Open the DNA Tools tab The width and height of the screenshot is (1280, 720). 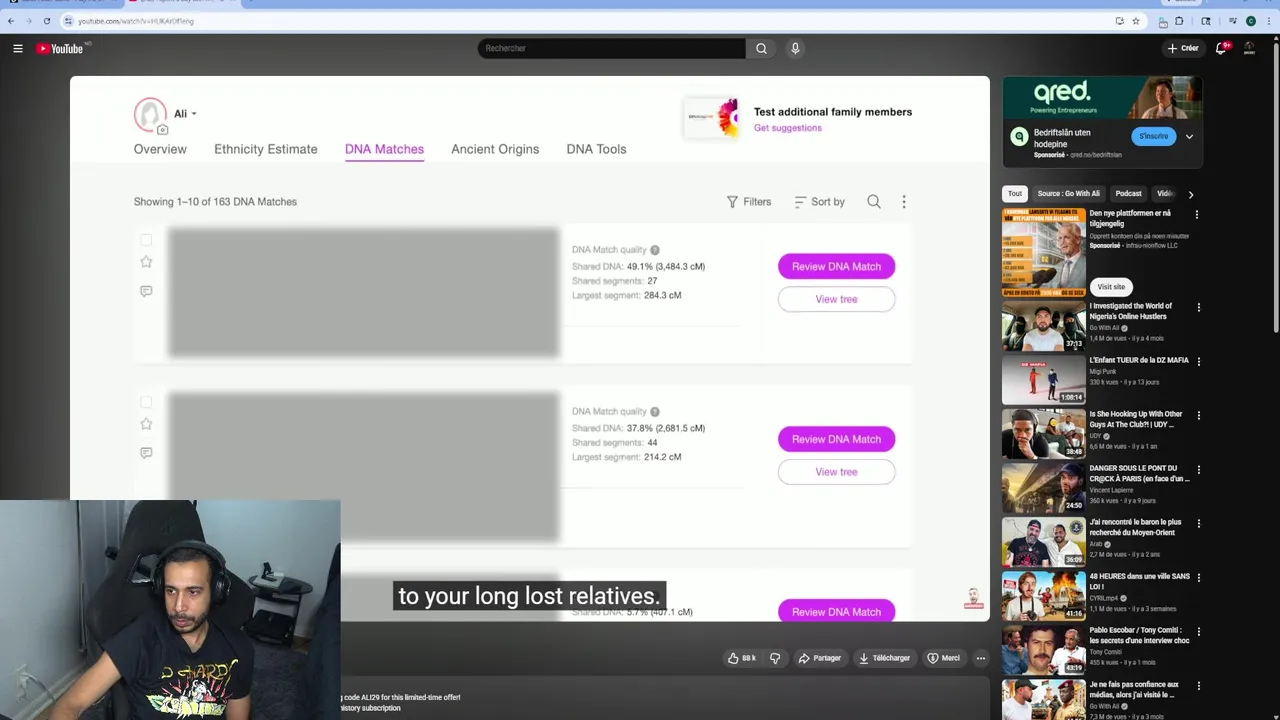coord(596,149)
